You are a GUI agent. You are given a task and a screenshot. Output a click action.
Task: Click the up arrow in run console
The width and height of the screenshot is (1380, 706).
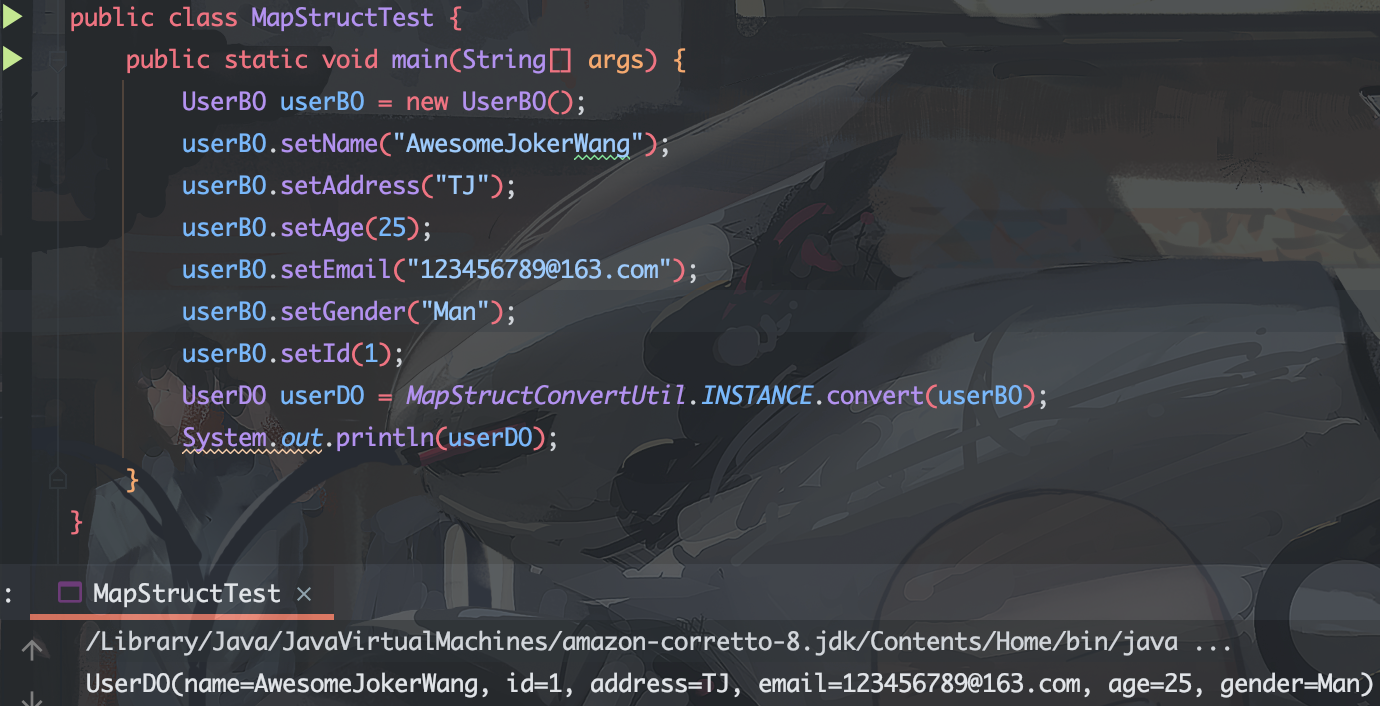pyautogui.click(x=31, y=650)
